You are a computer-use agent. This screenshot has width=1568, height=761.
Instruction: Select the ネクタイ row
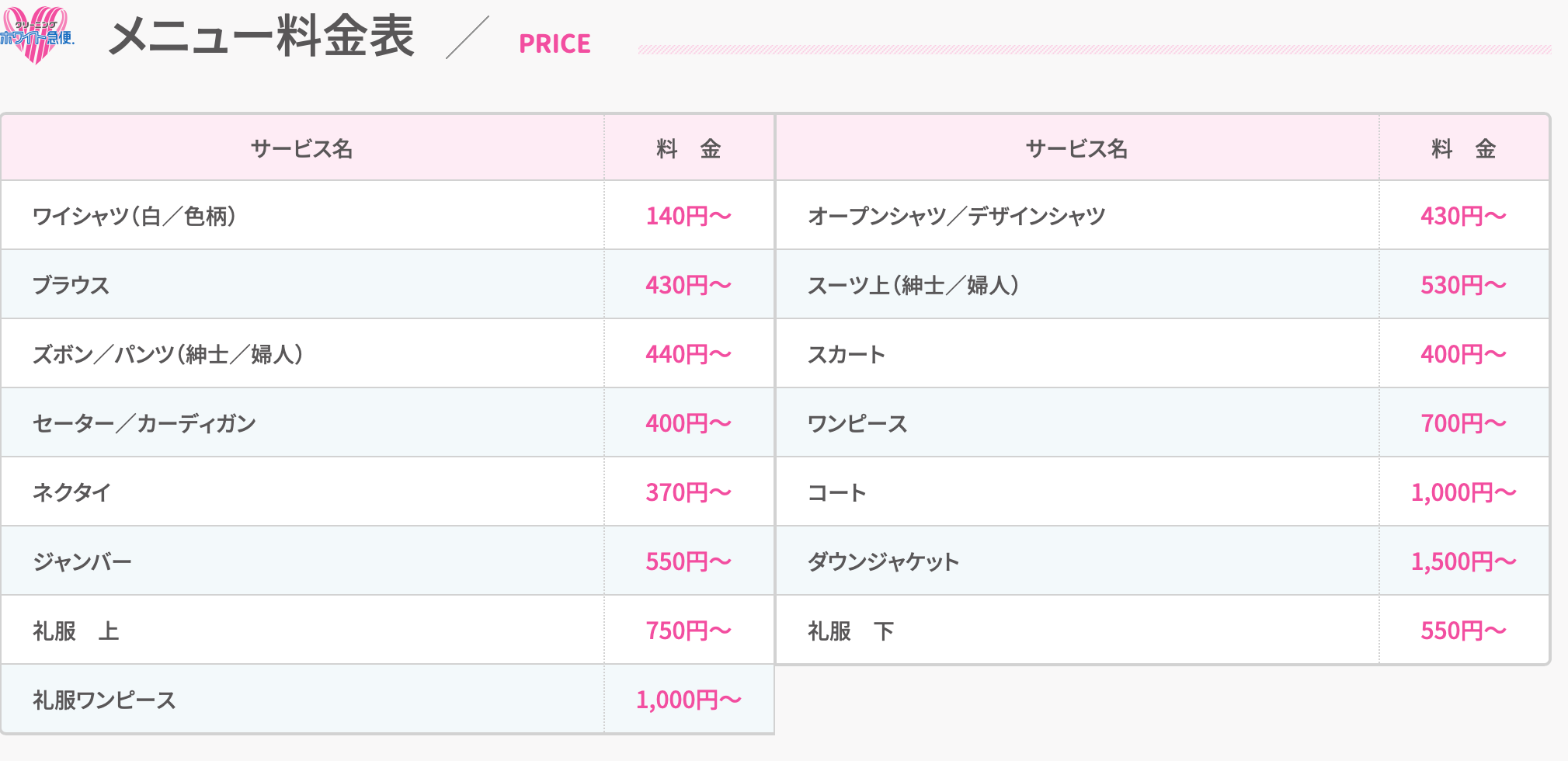(x=388, y=492)
